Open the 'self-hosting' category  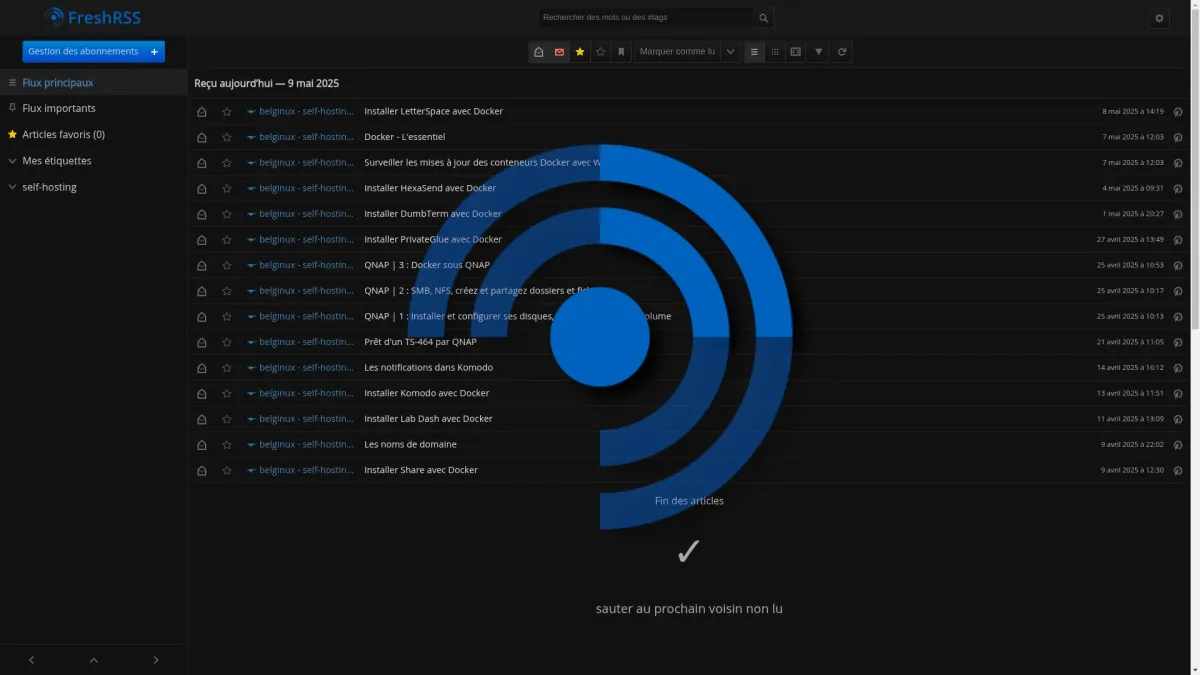pyautogui.click(x=49, y=187)
